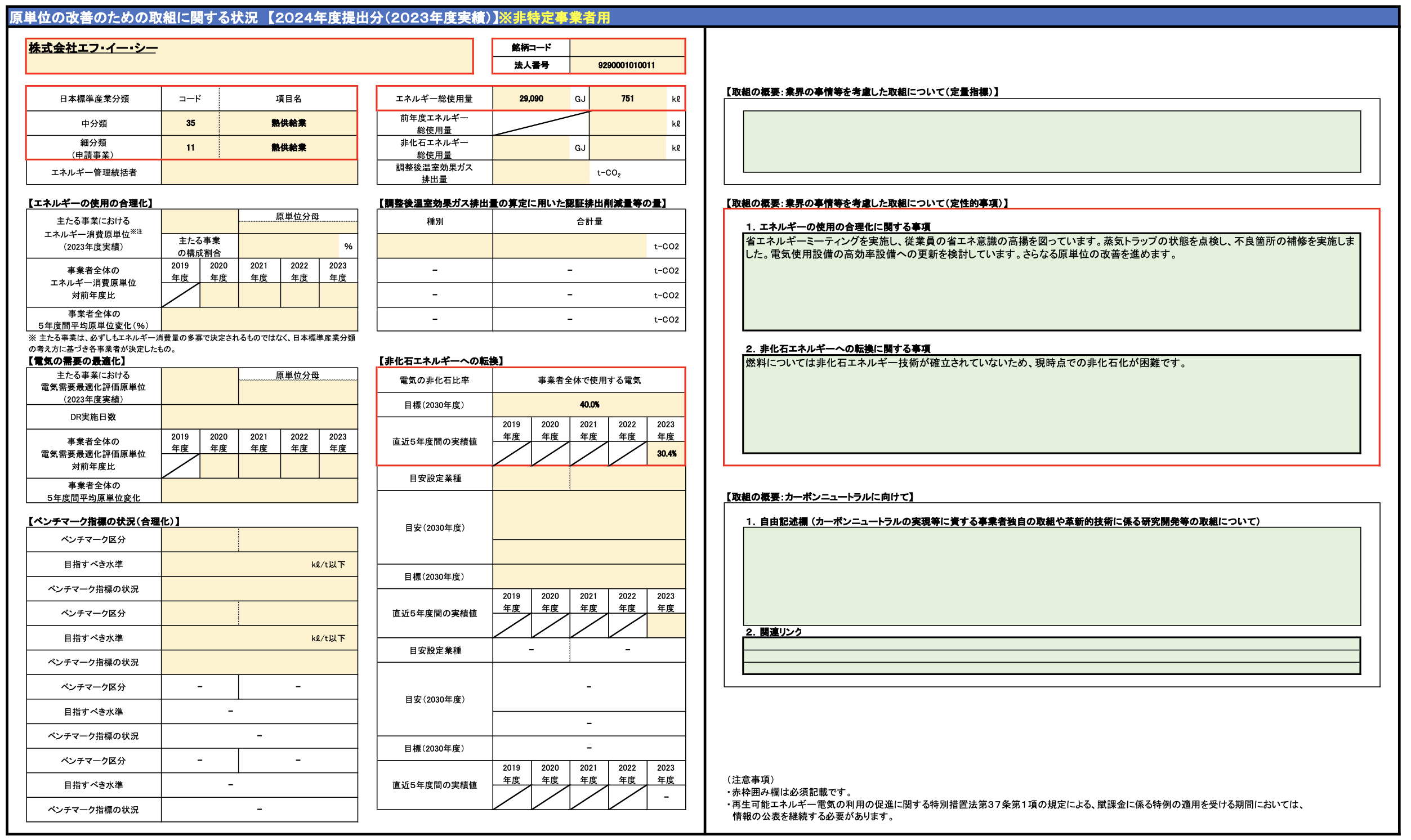Image resolution: width=1411 pixels, height=840 pixels.
Task: Click the heading 【ベンチマーク指標の状況(合理化)】
Action: [104, 521]
